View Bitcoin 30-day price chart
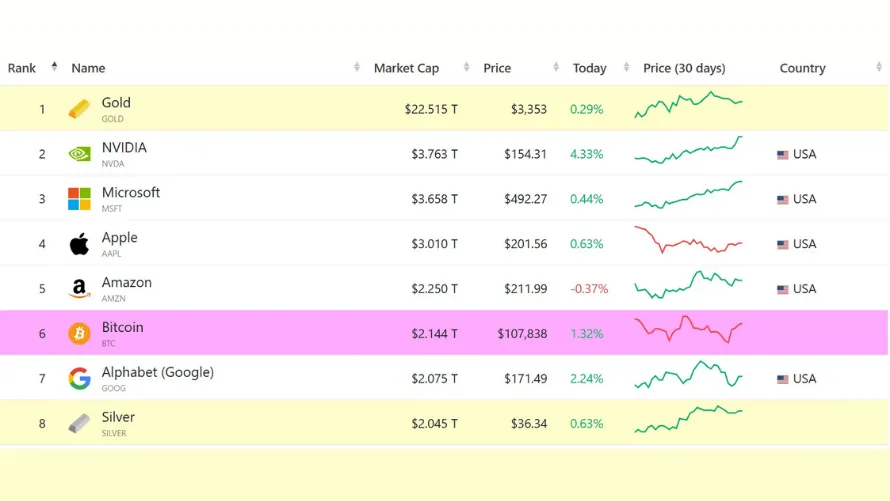The height and width of the screenshot is (501, 890). 689,329
